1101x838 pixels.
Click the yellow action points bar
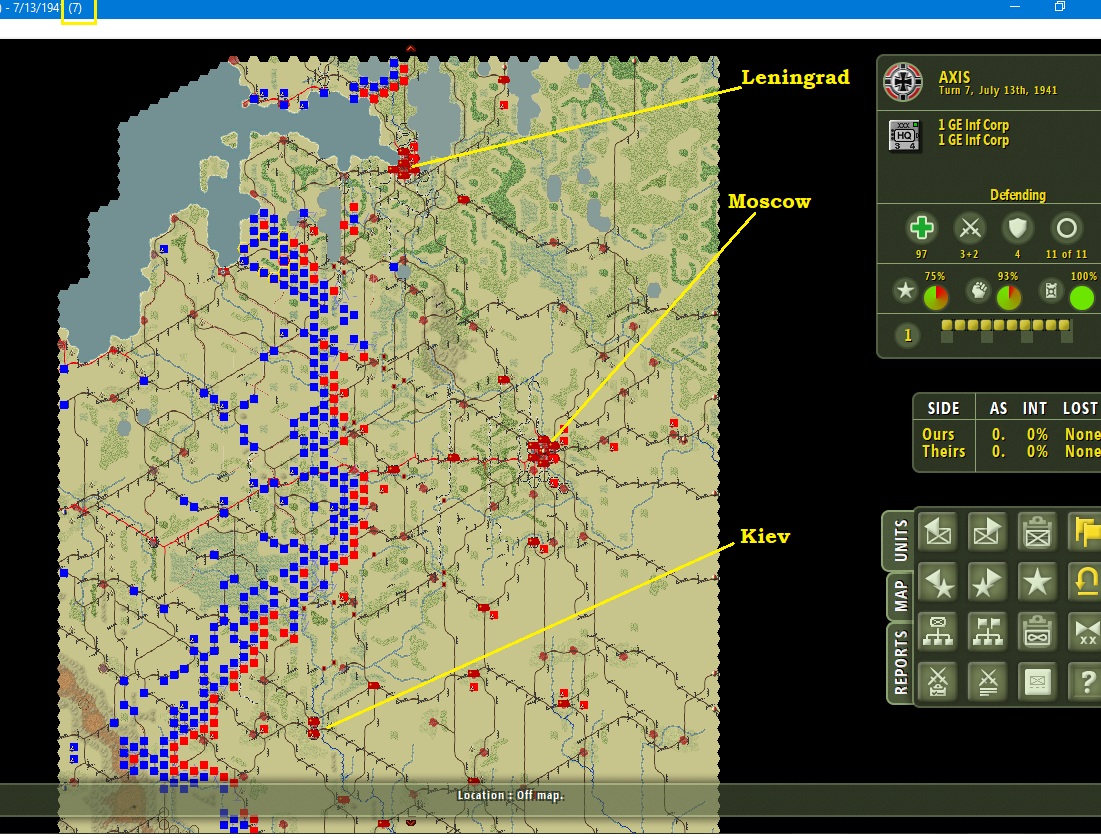pos(1006,325)
